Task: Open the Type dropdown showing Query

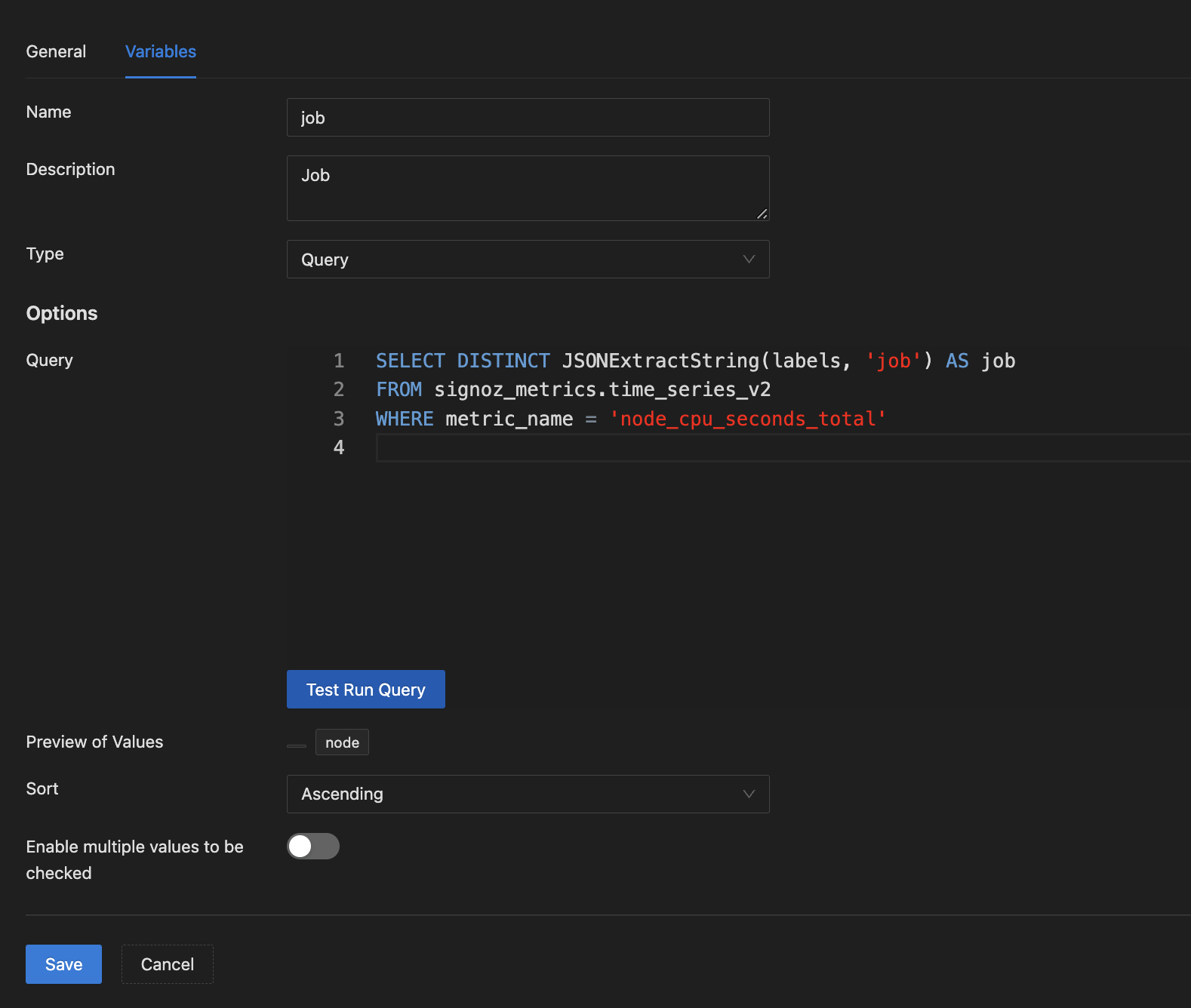Action: click(x=528, y=260)
